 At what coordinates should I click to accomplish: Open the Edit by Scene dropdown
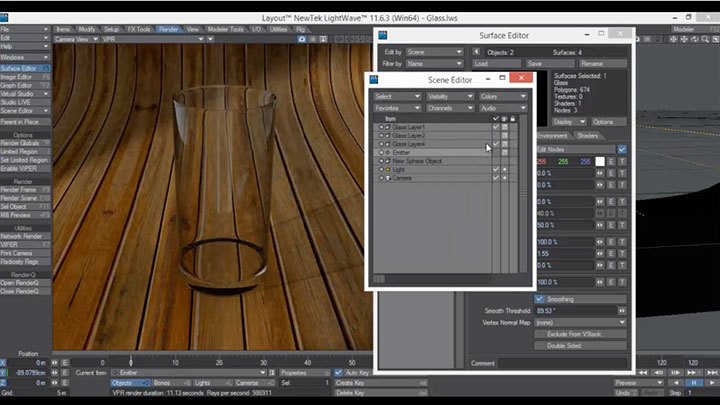[434, 52]
